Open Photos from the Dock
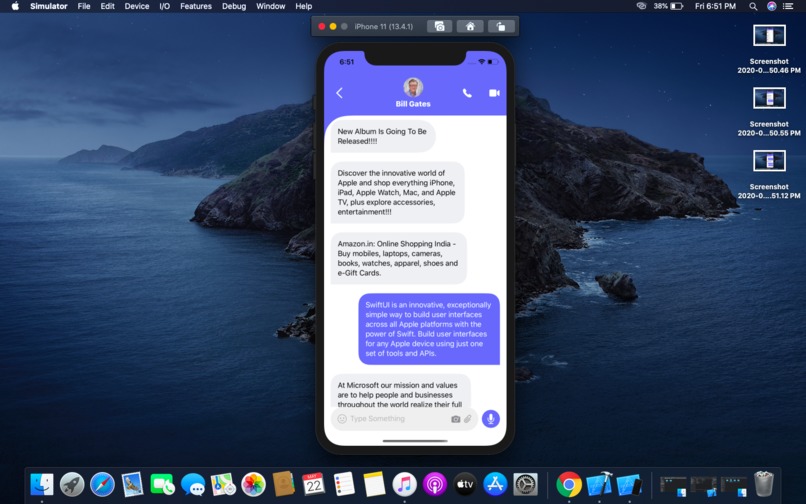Image resolution: width=806 pixels, height=504 pixels. pos(253,484)
